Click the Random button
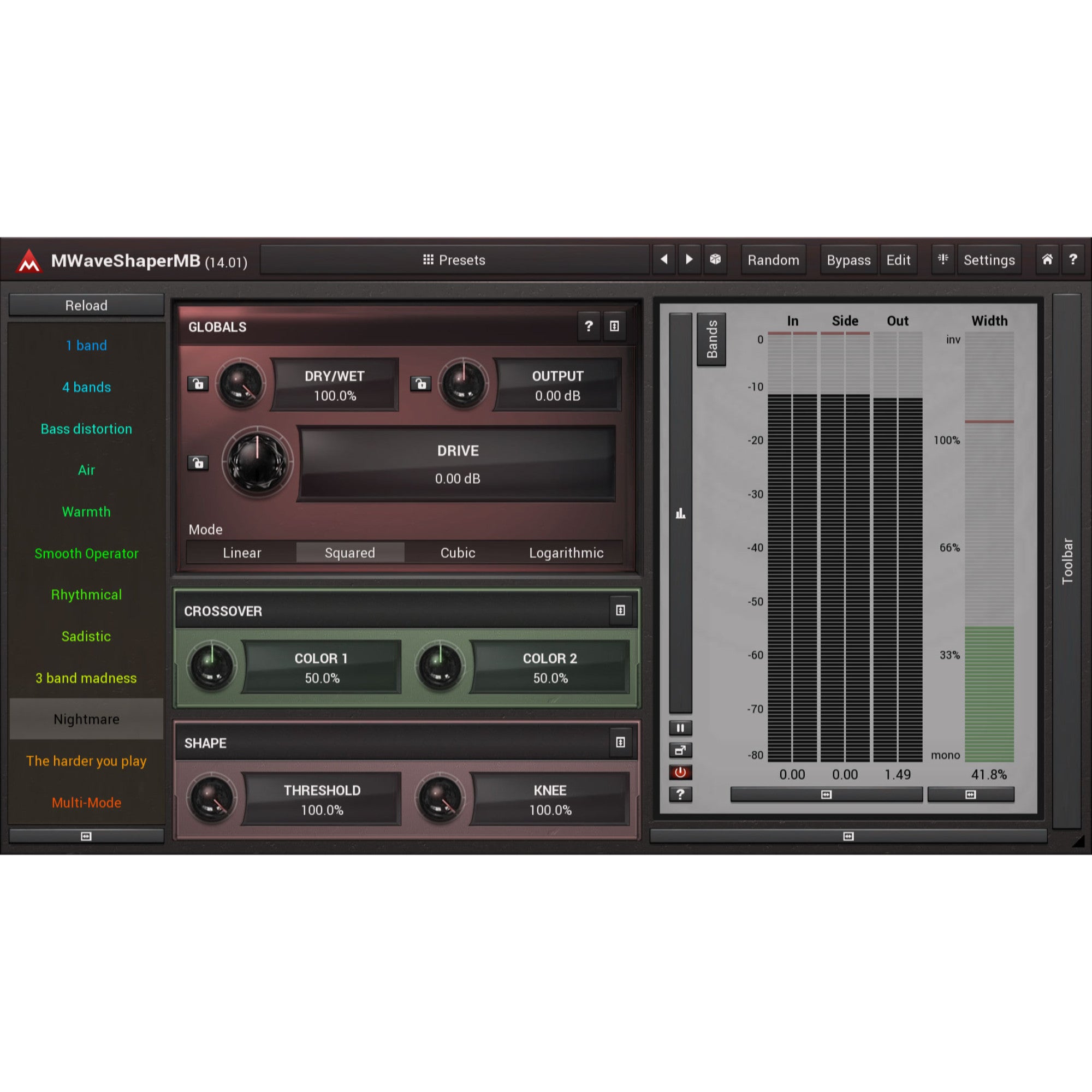Viewport: 1092px width, 1092px height. [x=773, y=260]
